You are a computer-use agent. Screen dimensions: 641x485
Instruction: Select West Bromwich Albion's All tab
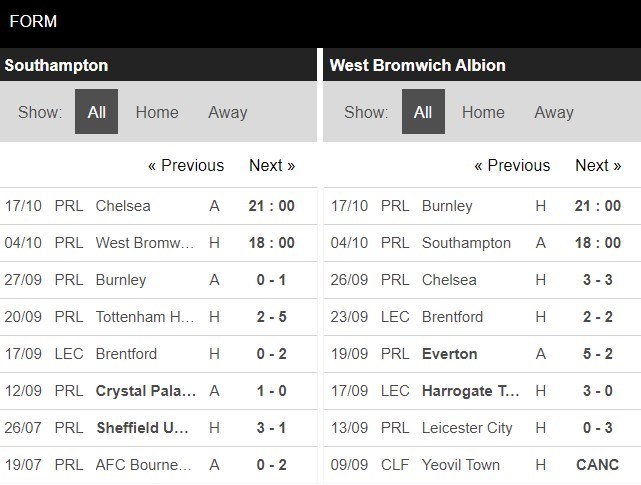pos(423,112)
